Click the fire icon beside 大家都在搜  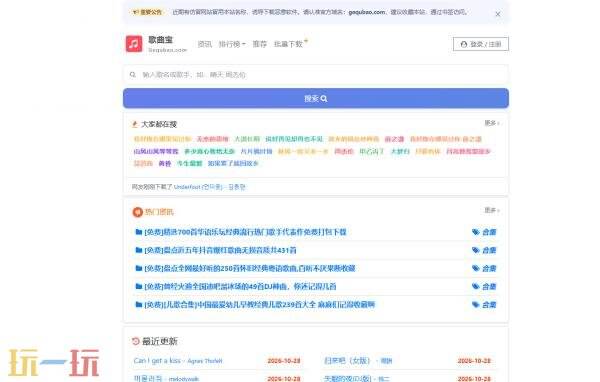135,124
